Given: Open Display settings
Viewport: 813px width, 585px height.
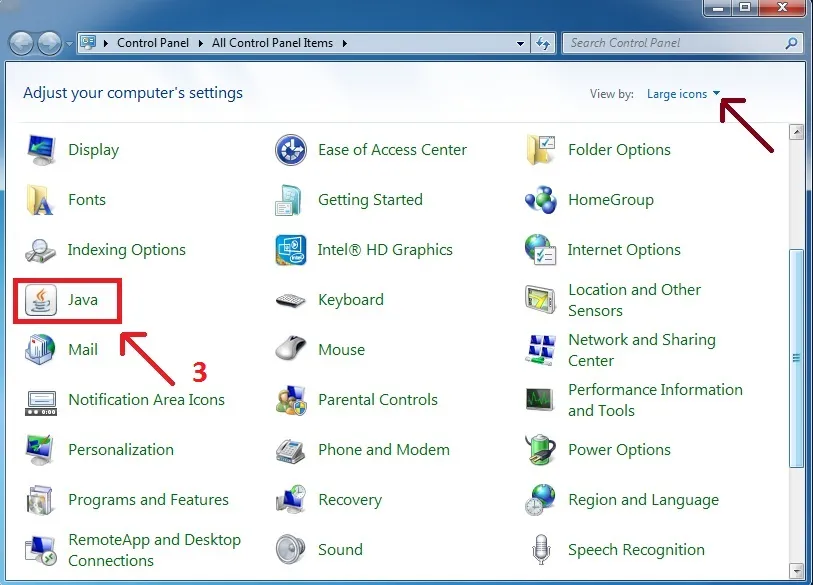Looking at the screenshot, I should point(93,150).
